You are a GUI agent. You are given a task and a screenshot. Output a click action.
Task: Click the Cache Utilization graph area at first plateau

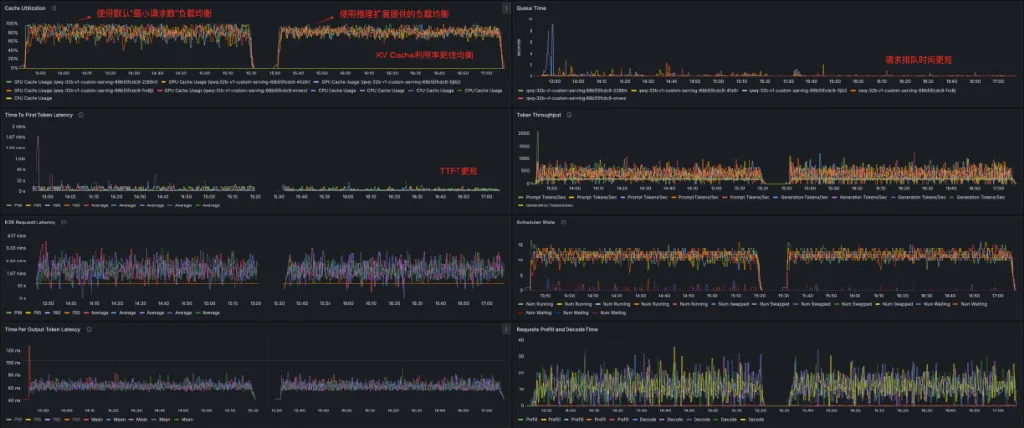point(137,36)
